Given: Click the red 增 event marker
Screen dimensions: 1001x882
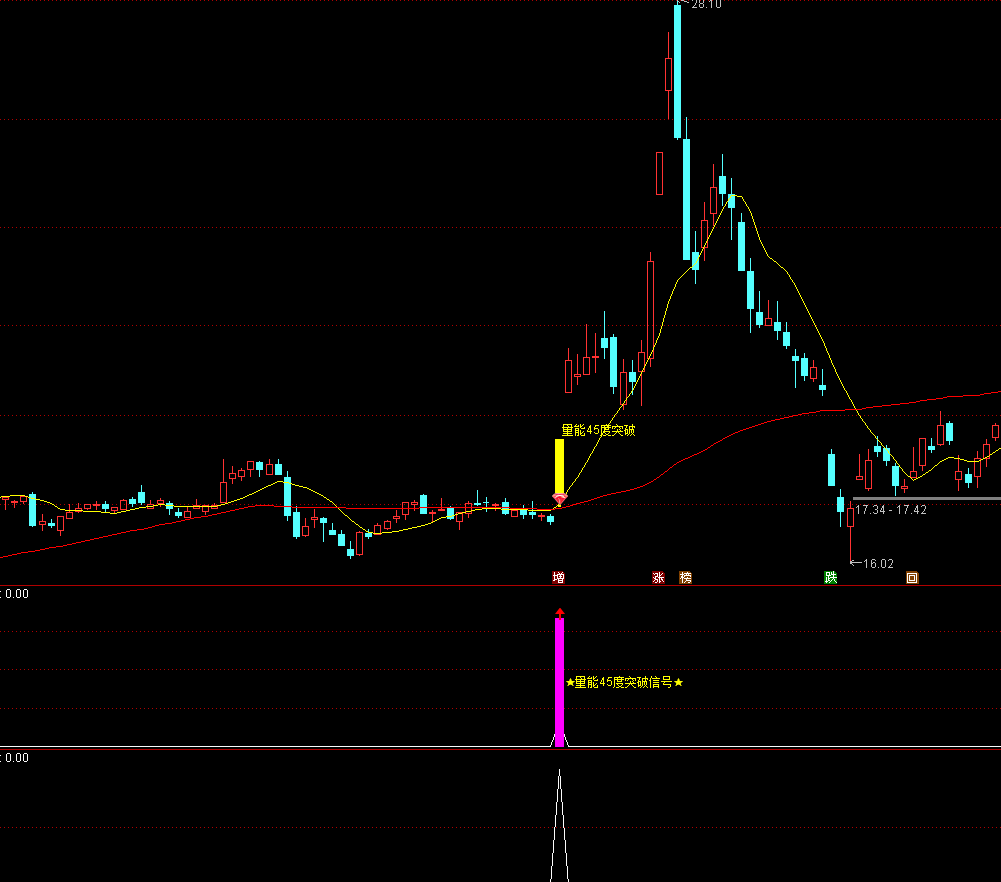Looking at the screenshot, I should coord(559,577).
